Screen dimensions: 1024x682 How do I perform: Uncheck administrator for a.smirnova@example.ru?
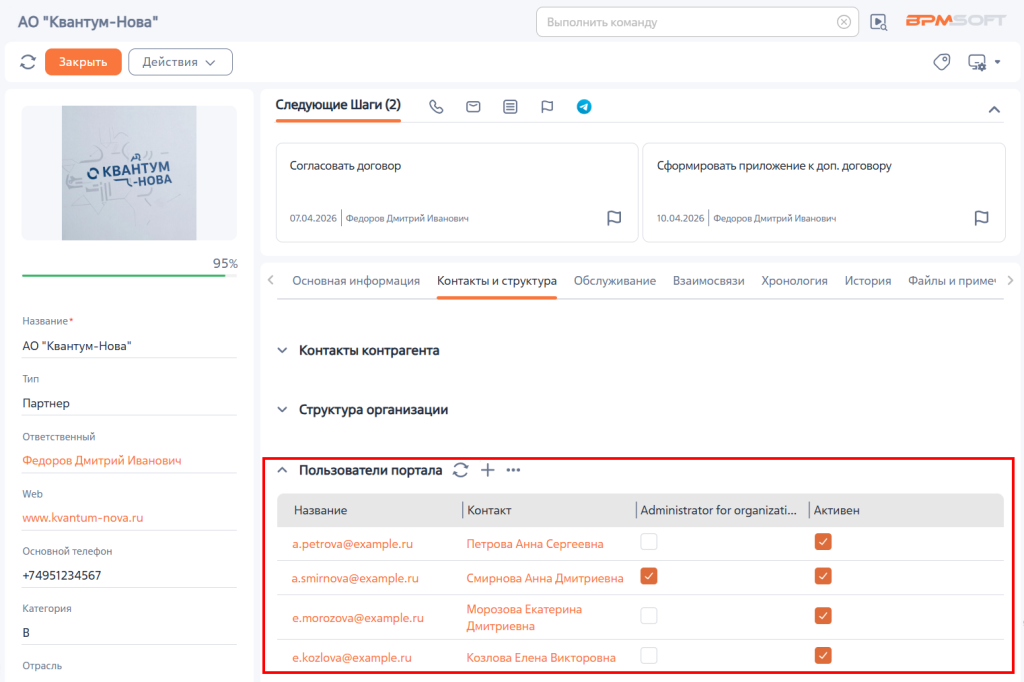(x=648, y=576)
